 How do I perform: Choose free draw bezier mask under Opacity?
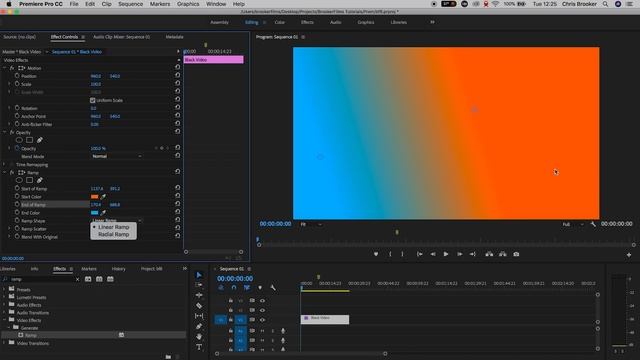40,140
